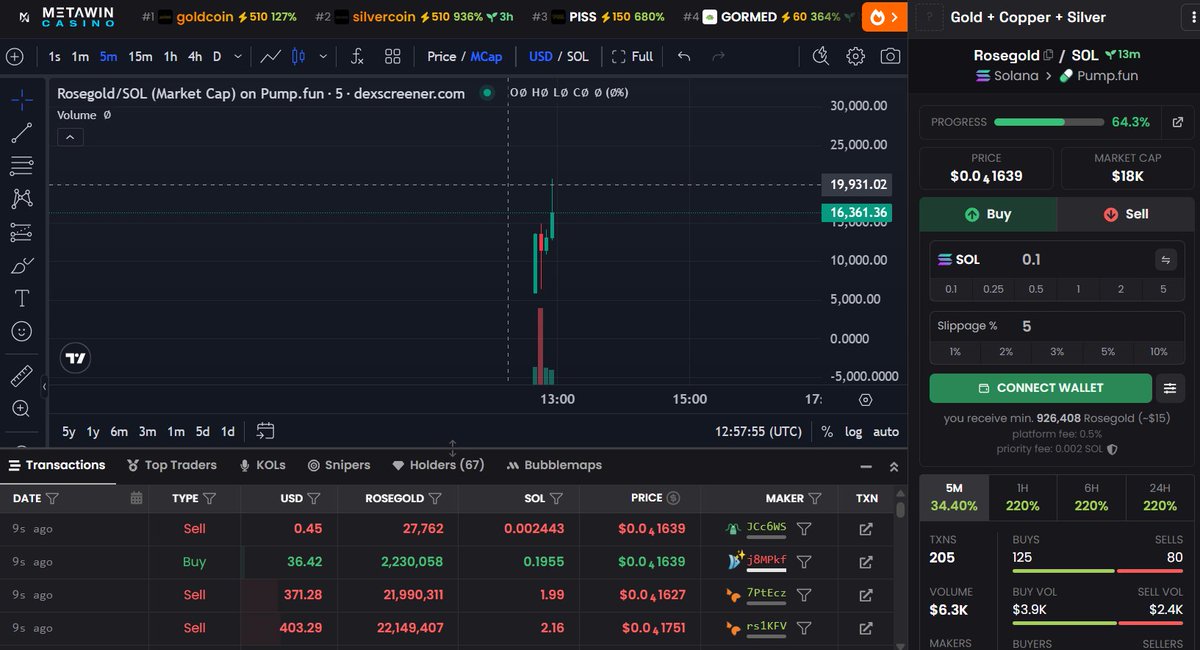Open the USD column filter
1200x650 pixels.
314,498
